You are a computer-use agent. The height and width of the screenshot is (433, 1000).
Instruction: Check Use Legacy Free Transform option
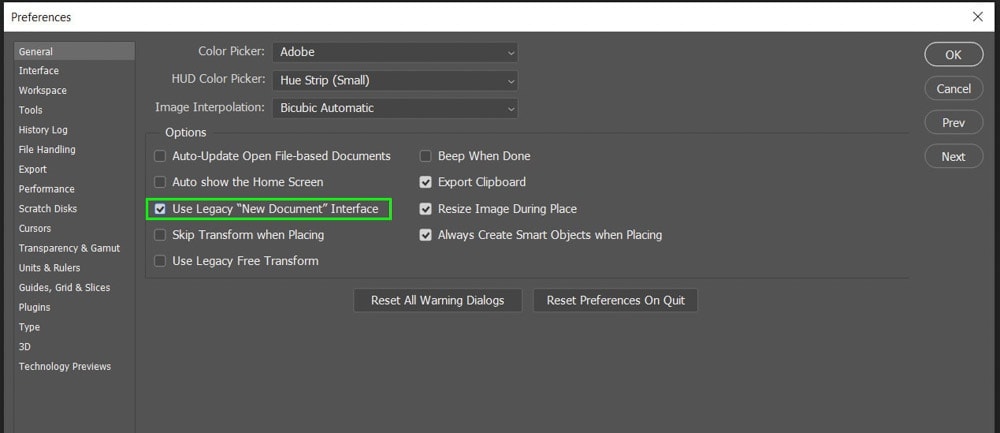[x=160, y=261]
